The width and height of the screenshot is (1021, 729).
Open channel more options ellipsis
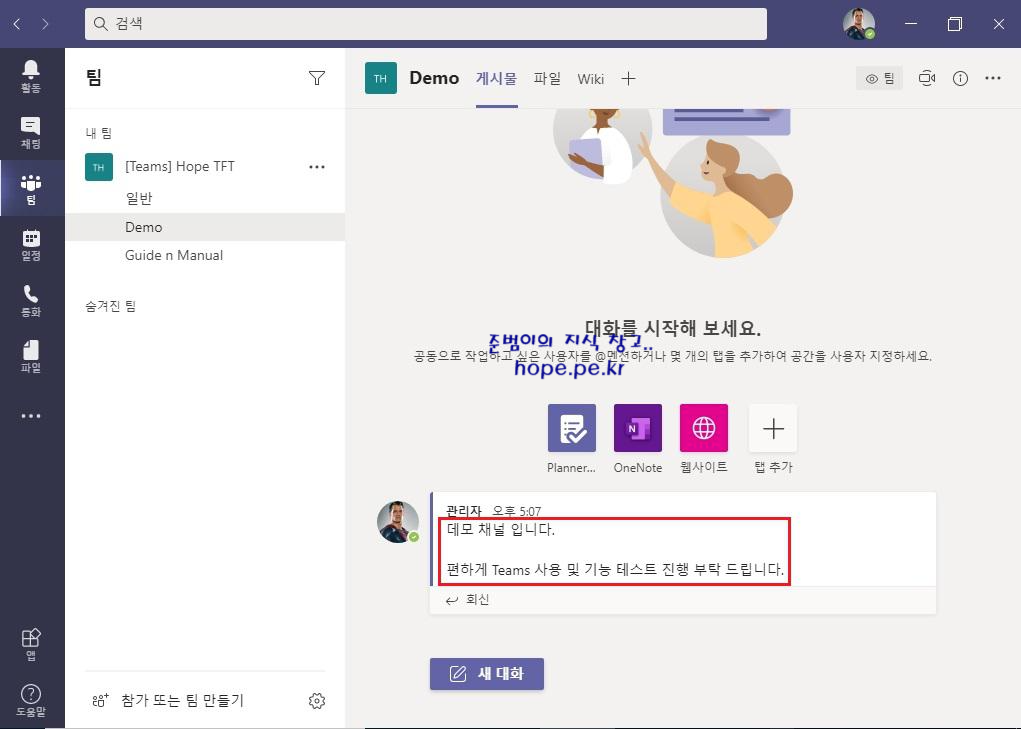click(993, 78)
